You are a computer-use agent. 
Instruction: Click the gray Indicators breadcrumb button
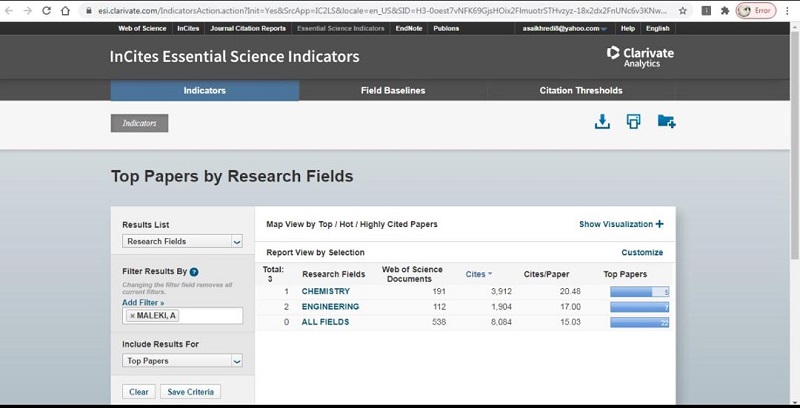click(139, 123)
